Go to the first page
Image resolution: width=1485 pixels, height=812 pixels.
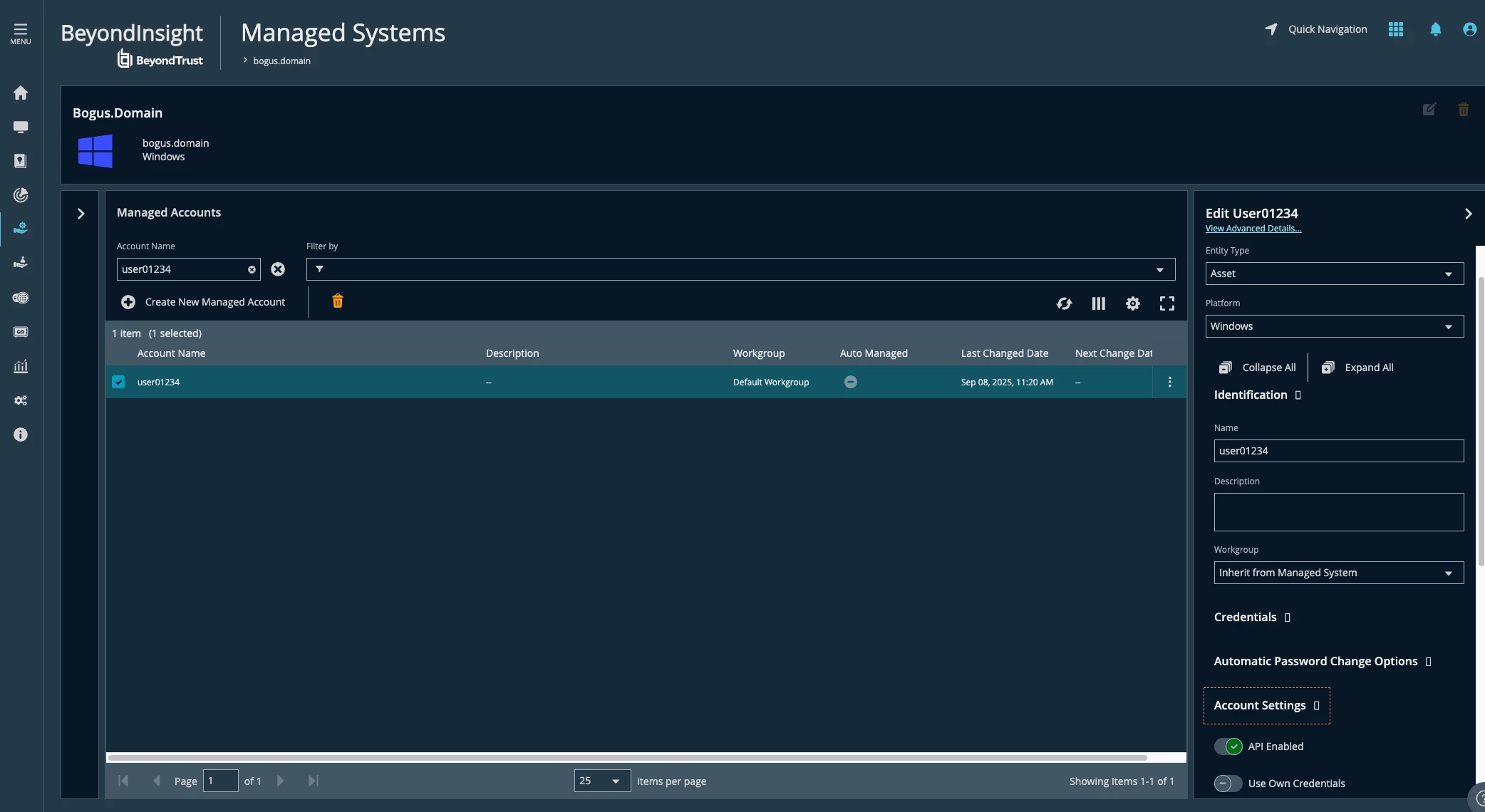pos(123,781)
